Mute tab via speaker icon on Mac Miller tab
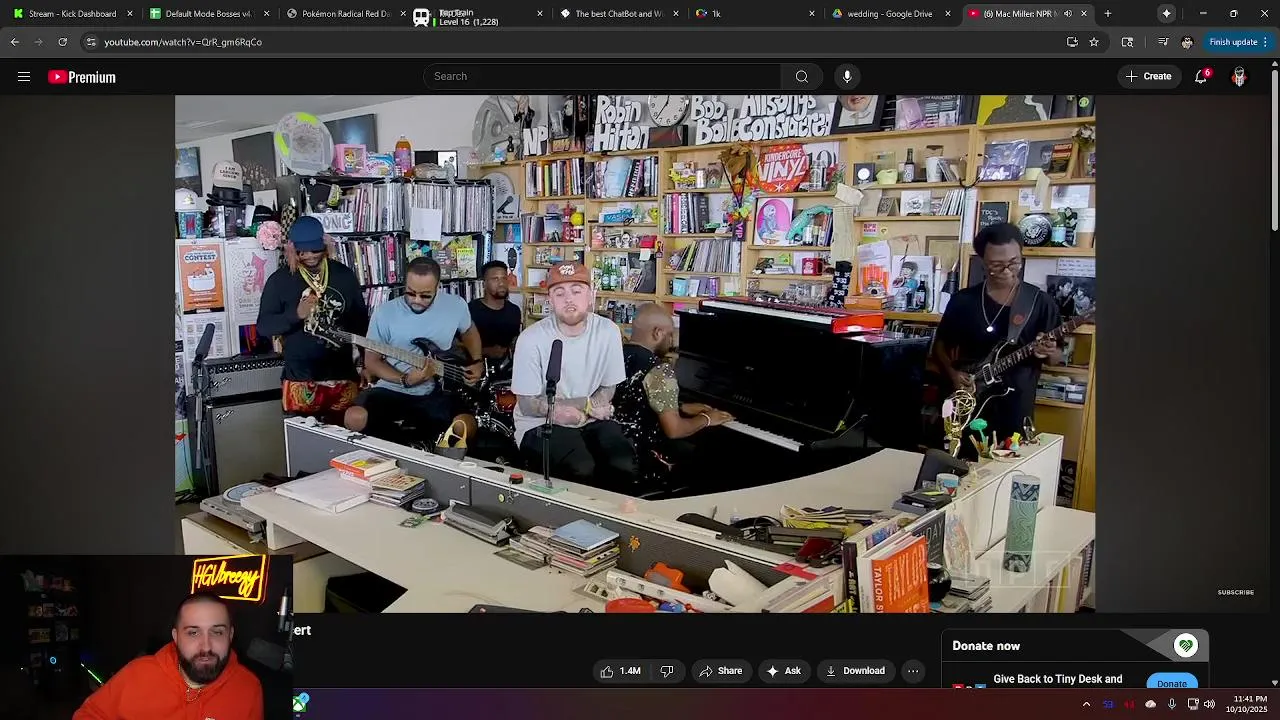 coord(1068,14)
